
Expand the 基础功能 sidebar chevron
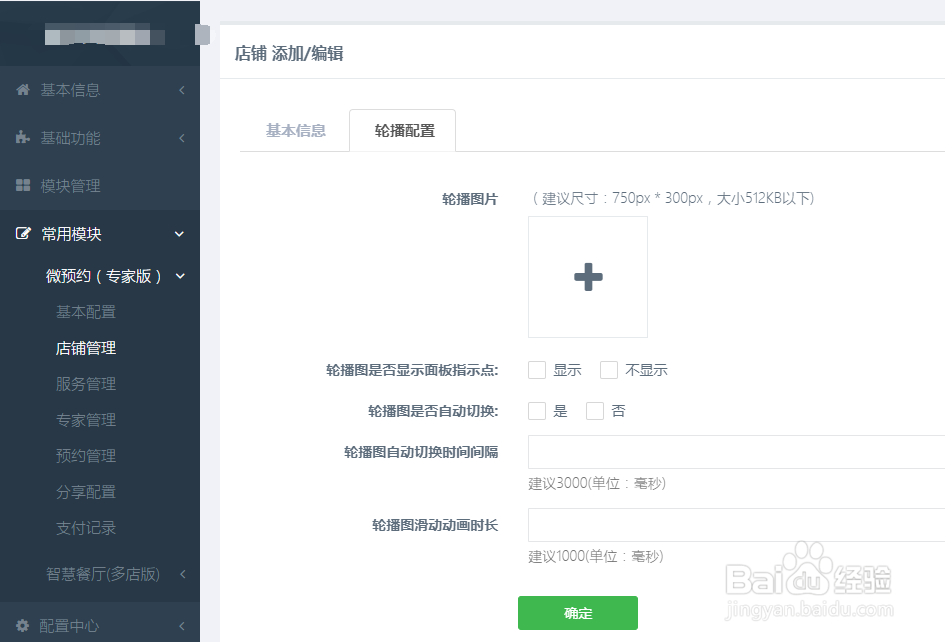tap(181, 138)
